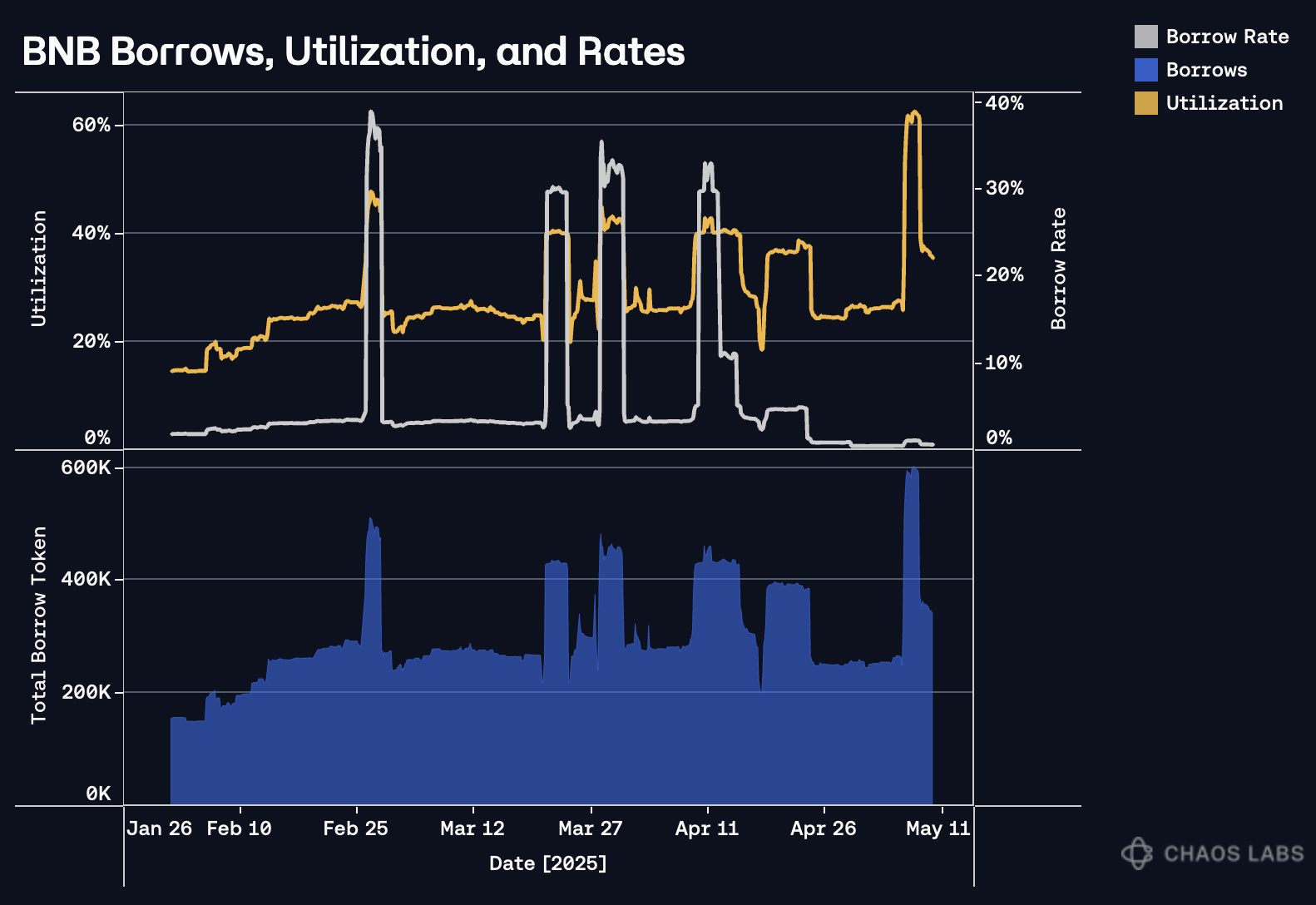The width and height of the screenshot is (1316, 905).
Task: Toggle the Borrows legend label
Action: pos(1206,70)
